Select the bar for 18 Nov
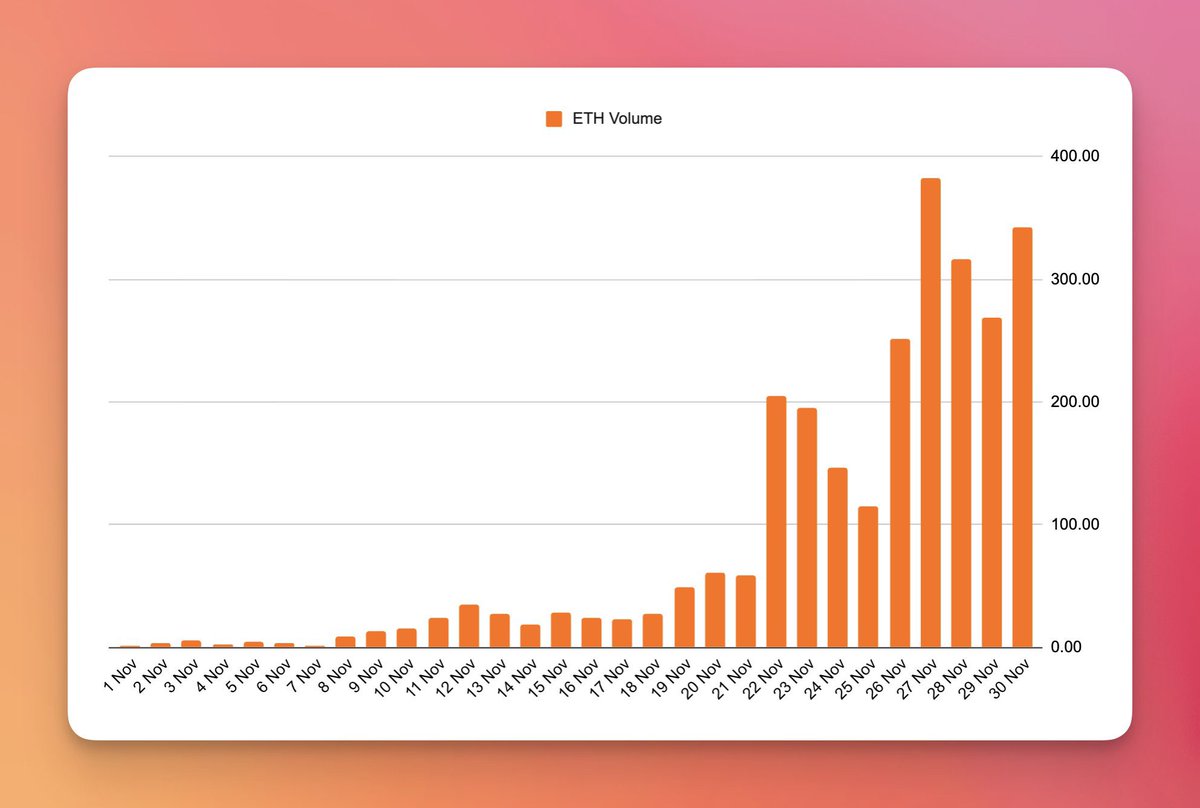 click(653, 630)
